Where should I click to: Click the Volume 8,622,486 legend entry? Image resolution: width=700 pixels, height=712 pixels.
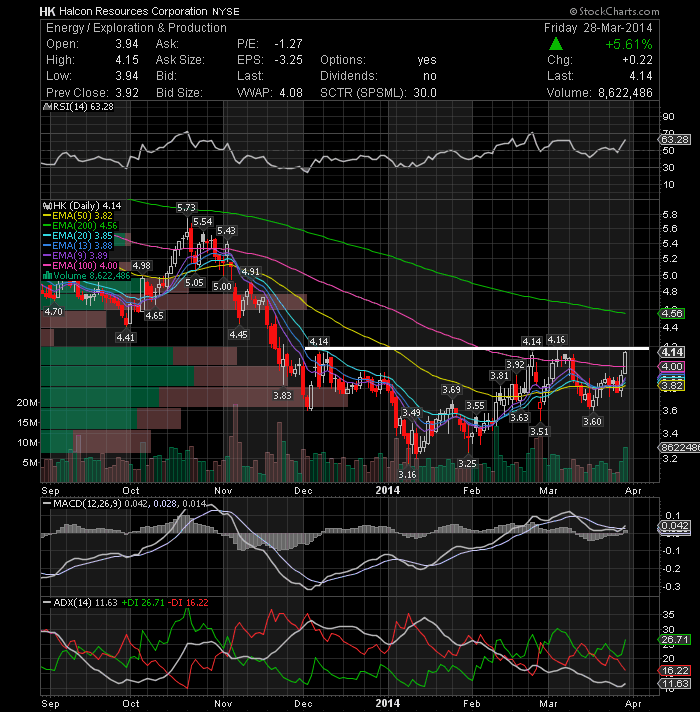pyautogui.click(x=86, y=276)
